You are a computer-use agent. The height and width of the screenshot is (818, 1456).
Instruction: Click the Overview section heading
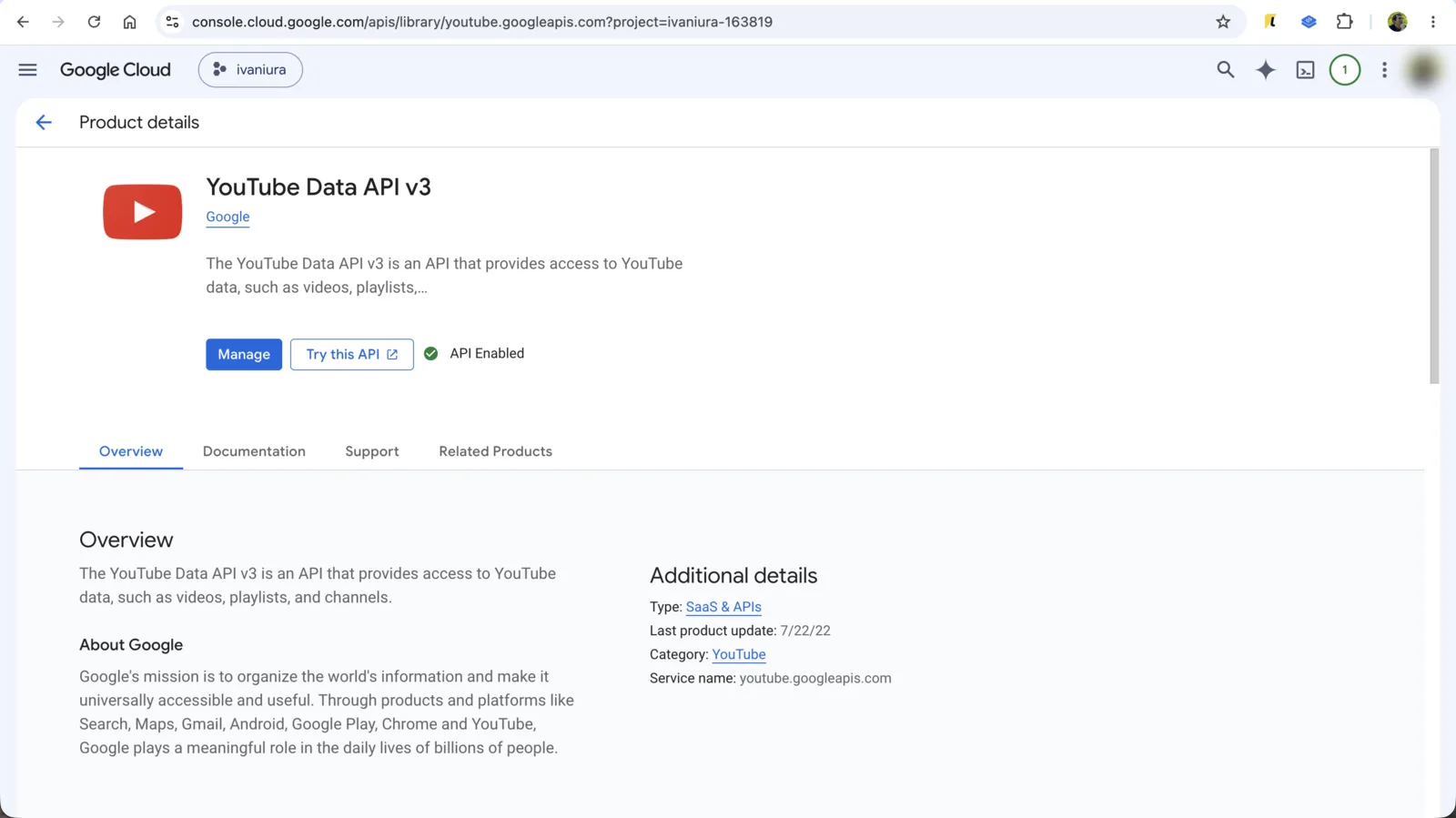[x=126, y=540]
